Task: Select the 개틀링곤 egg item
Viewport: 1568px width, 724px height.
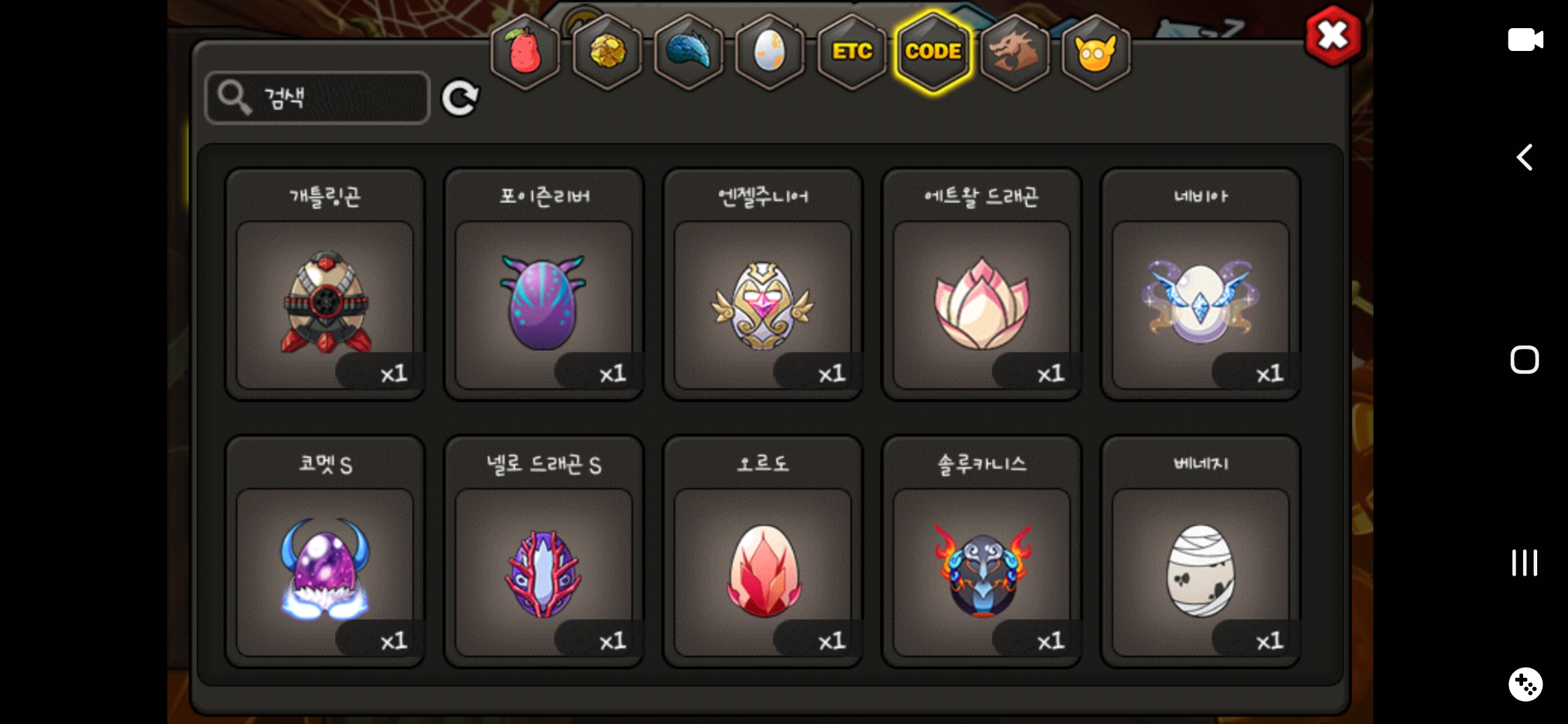Action: tap(325, 284)
